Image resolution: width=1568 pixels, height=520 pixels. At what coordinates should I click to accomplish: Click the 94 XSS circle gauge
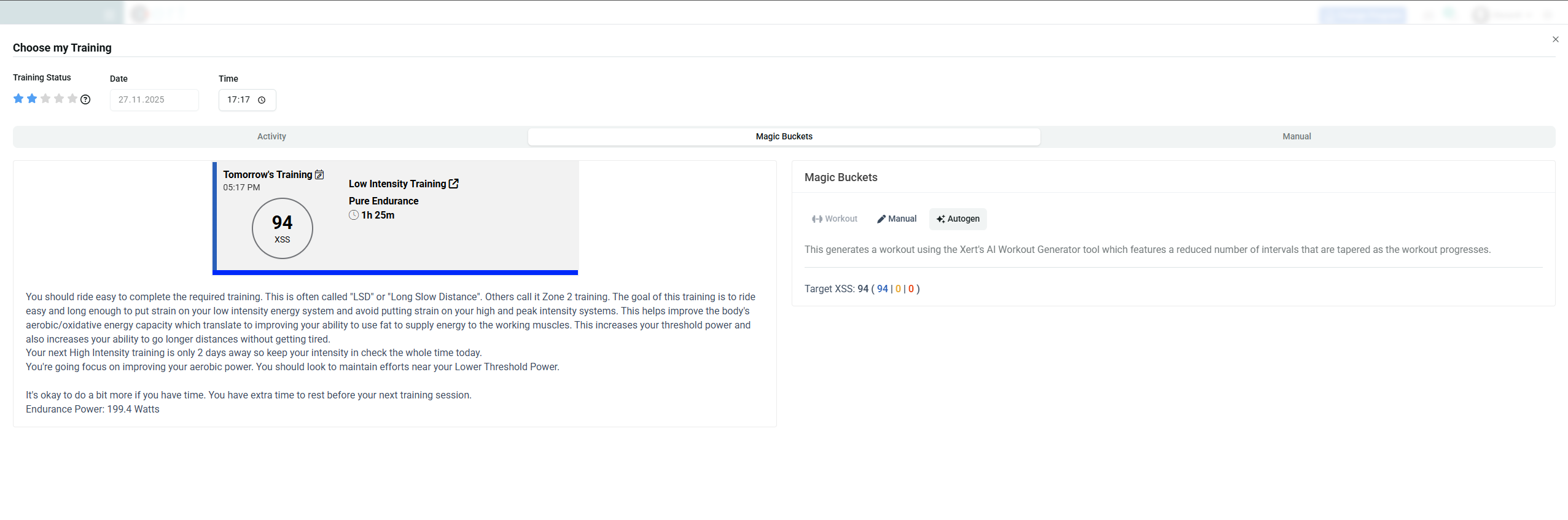(x=282, y=228)
